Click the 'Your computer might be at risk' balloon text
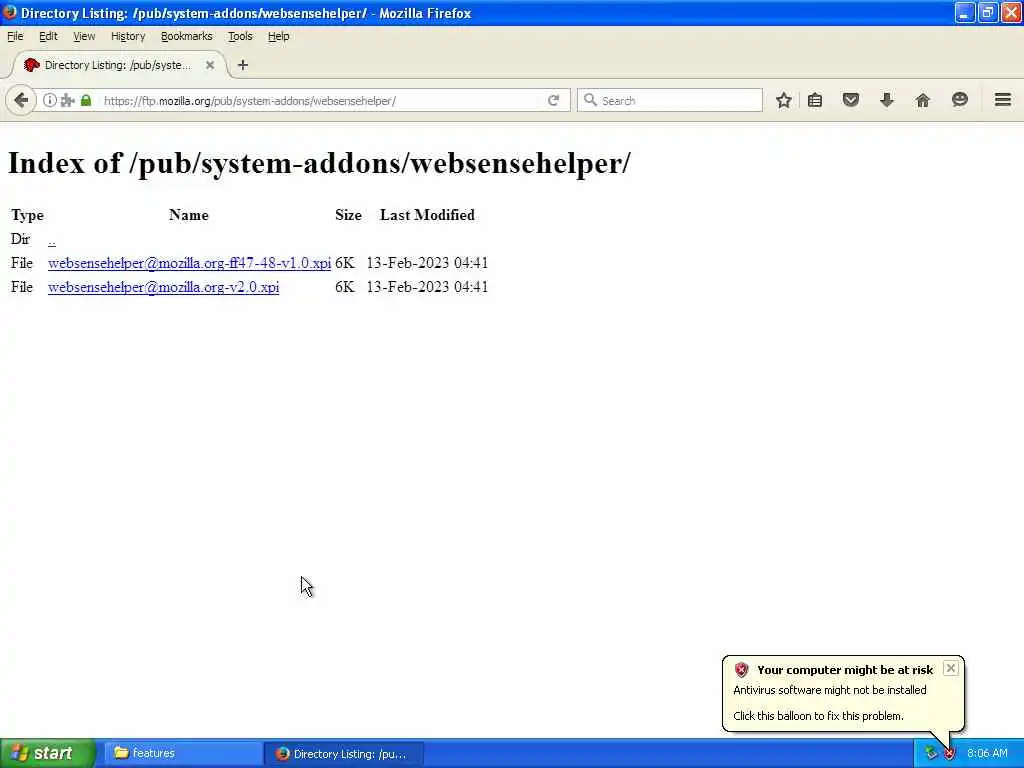 pyautogui.click(x=845, y=669)
